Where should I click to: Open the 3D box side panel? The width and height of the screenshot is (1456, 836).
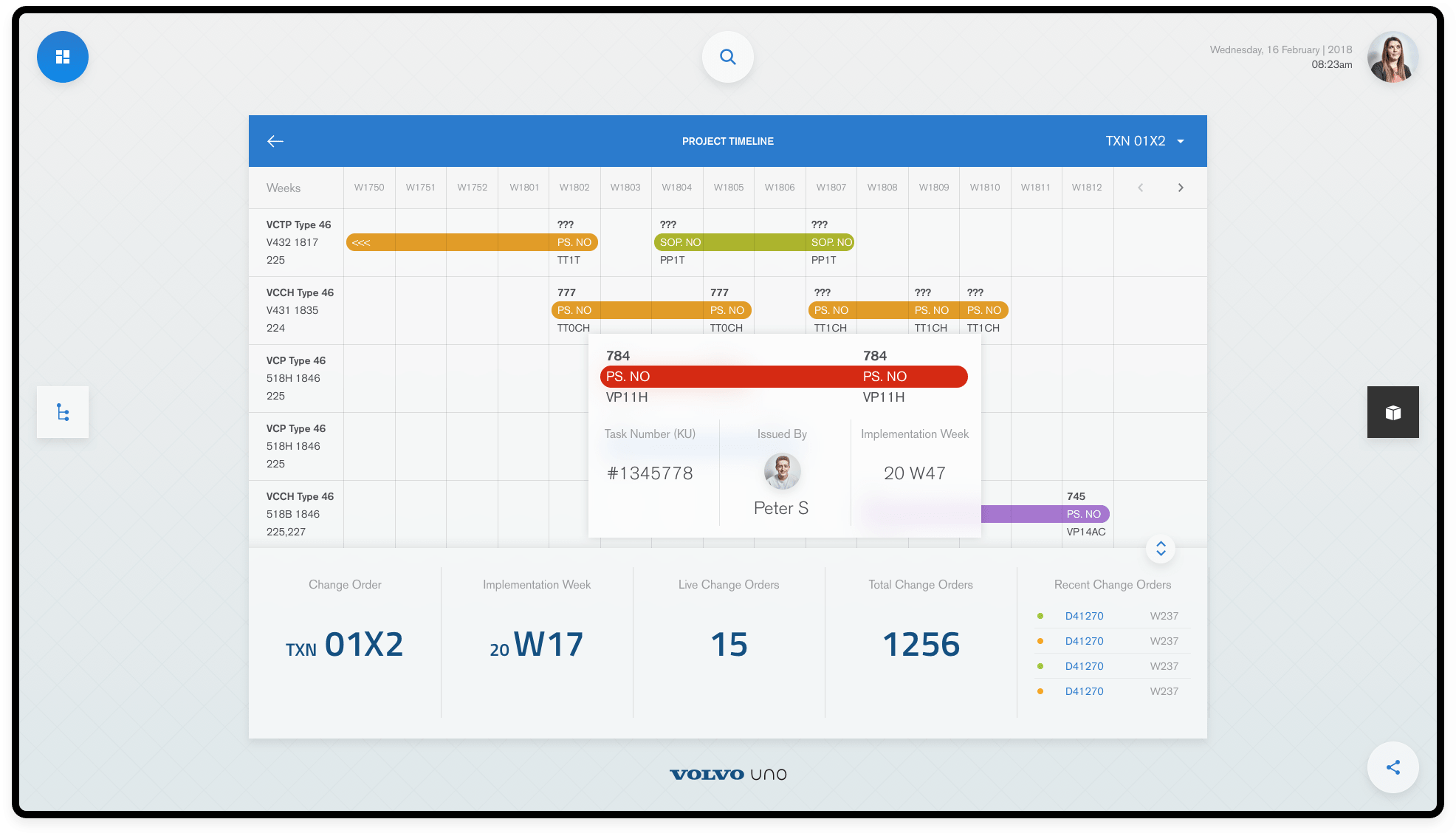[1393, 412]
